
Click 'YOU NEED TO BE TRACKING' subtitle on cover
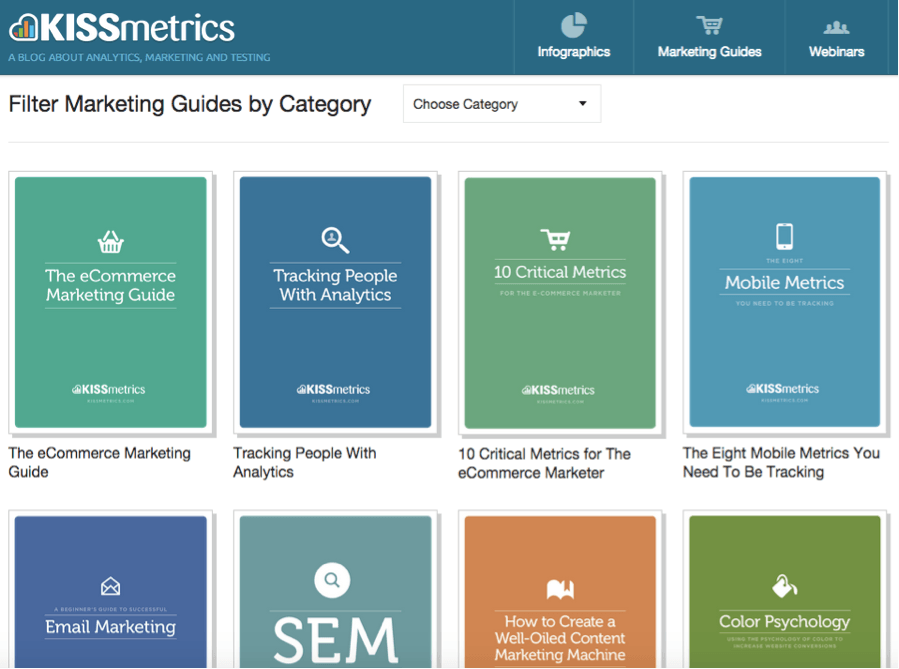coord(784,303)
